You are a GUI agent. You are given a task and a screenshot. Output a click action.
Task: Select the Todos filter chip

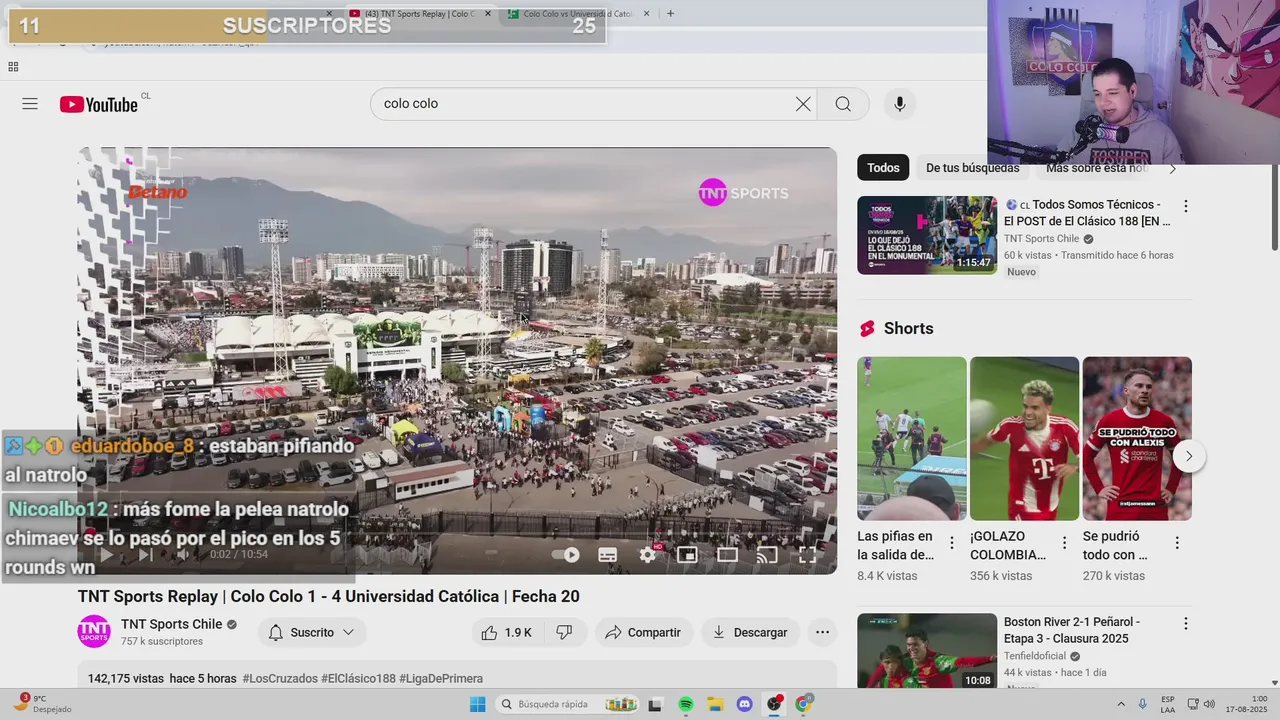pos(883,168)
